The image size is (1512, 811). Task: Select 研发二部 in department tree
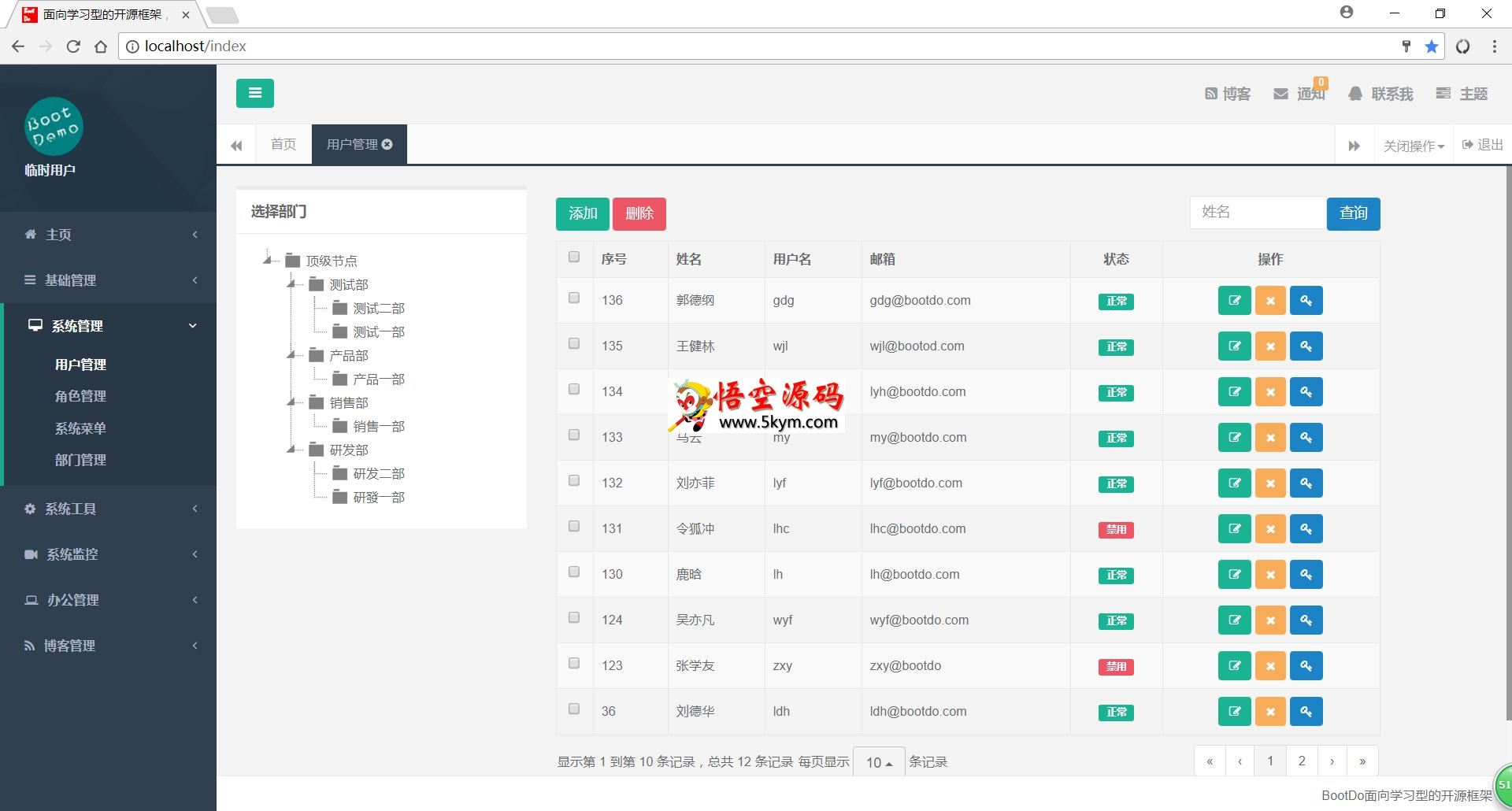click(379, 473)
